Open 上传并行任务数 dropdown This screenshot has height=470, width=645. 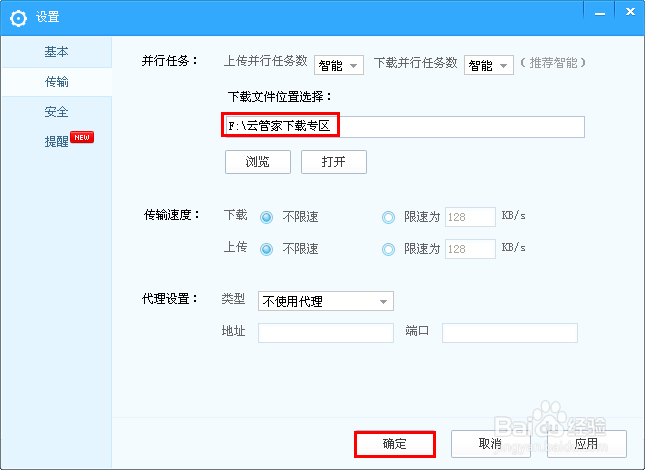pyautogui.click(x=339, y=65)
